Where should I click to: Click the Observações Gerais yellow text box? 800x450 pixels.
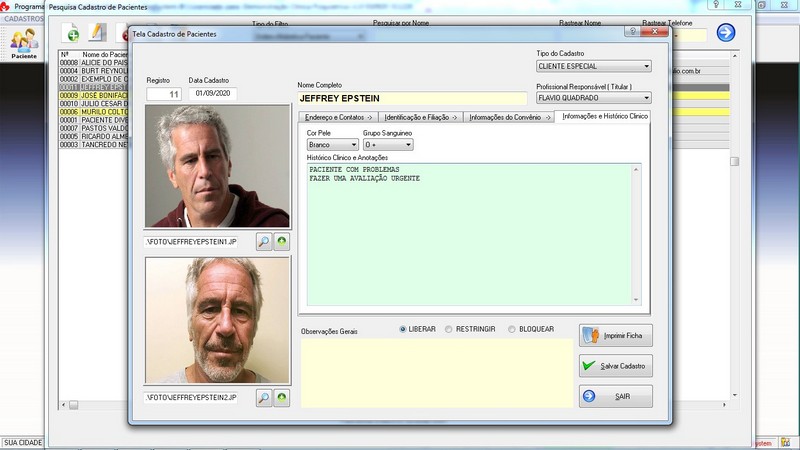[x=437, y=373]
